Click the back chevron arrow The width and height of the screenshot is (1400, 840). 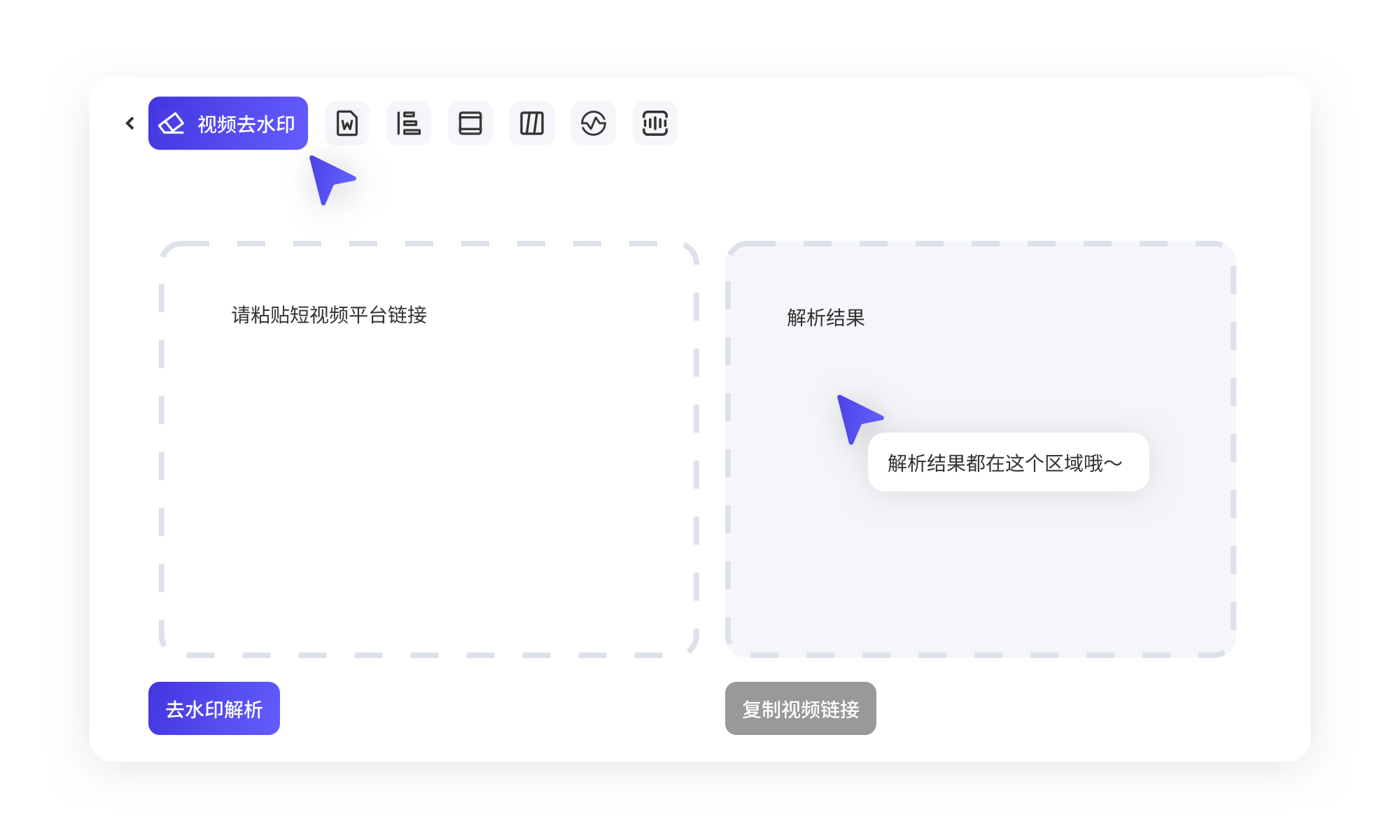(x=130, y=123)
